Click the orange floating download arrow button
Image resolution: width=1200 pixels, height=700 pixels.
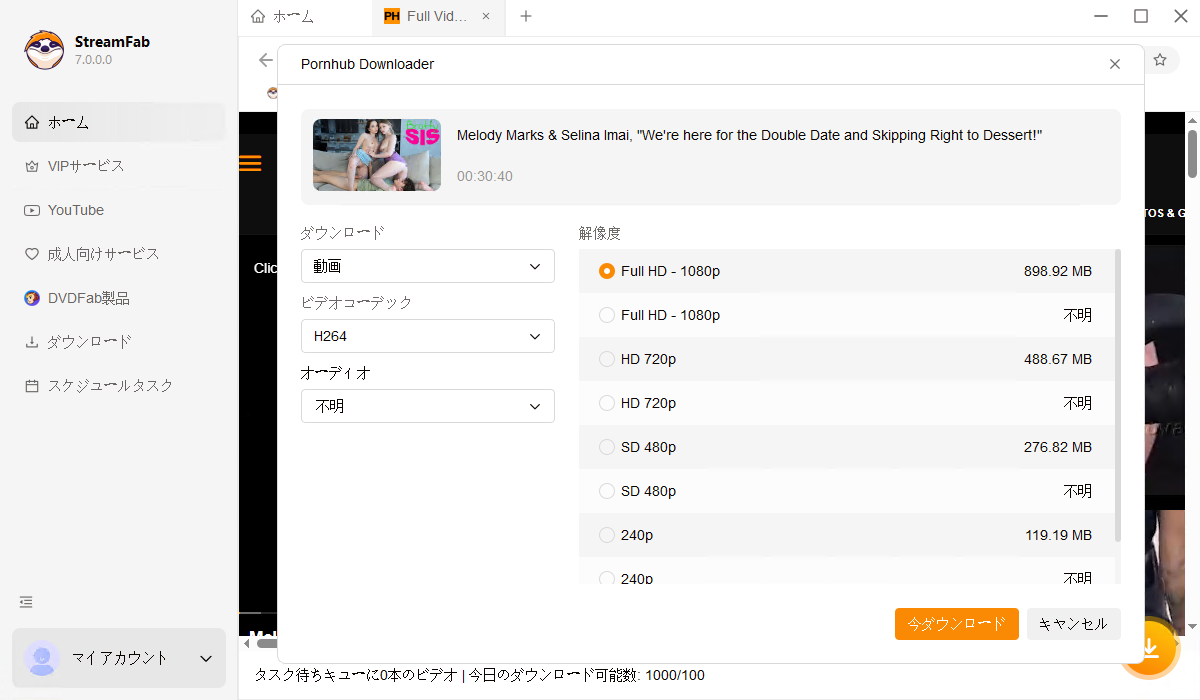pos(1150,647)
